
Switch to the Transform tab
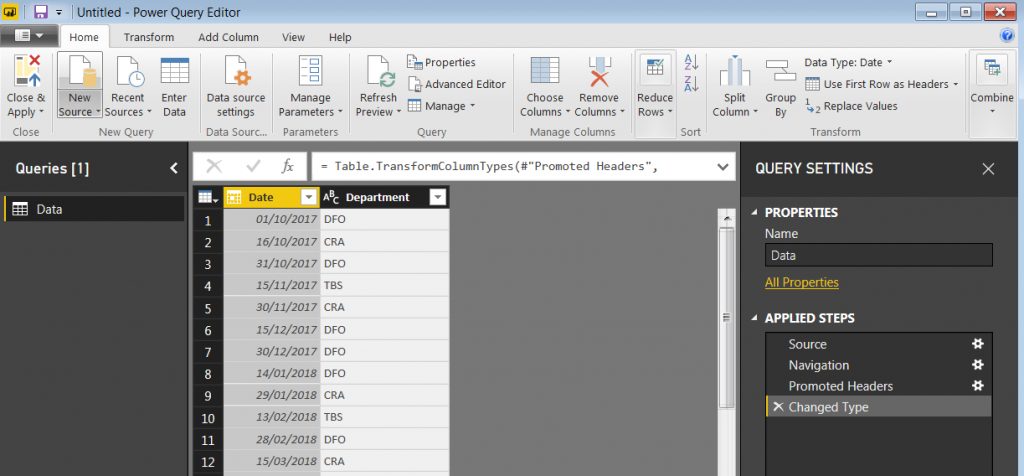coord(149,37)
